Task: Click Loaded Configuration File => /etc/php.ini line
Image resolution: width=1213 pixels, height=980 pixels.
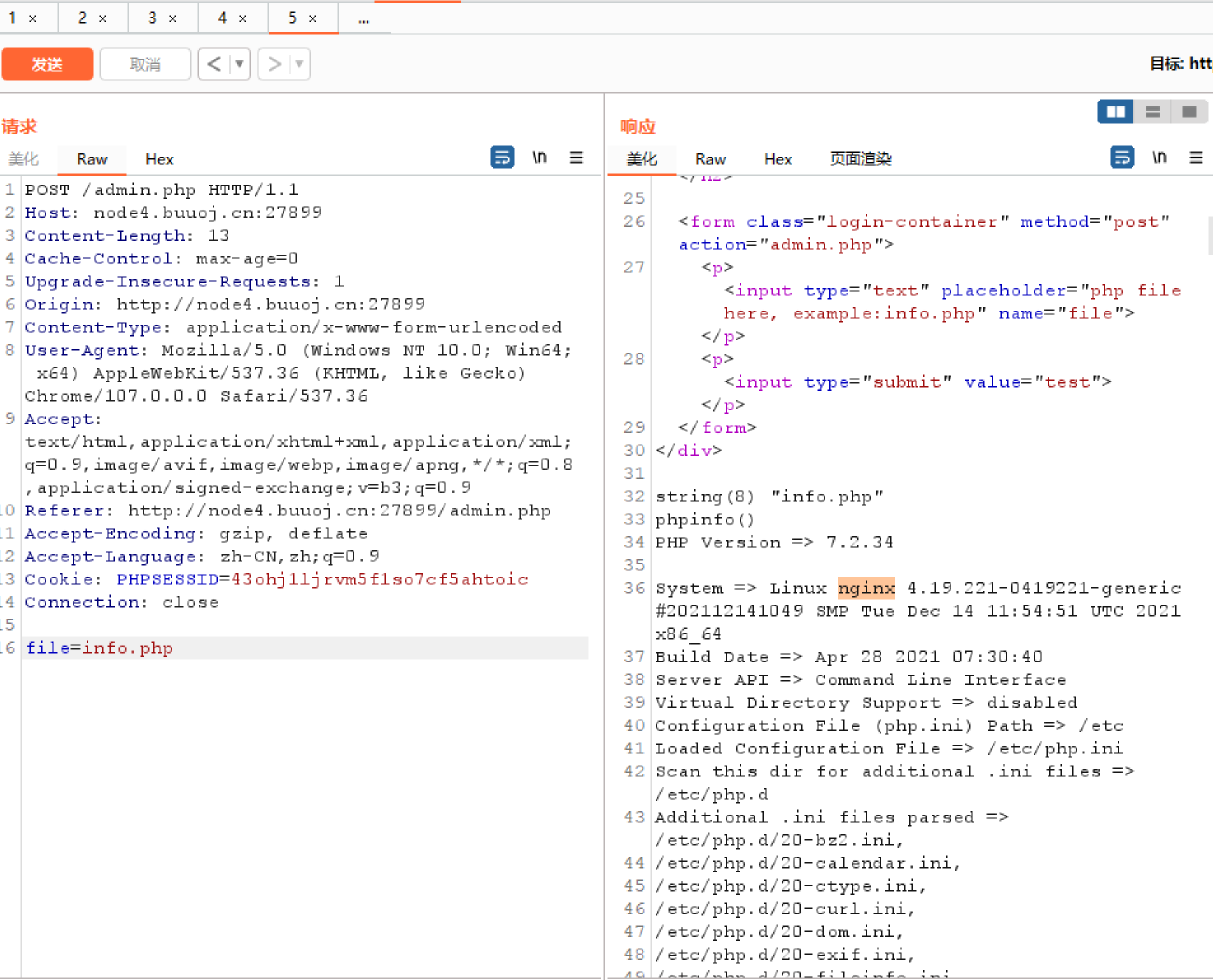Action: click(x=889, y=748)
